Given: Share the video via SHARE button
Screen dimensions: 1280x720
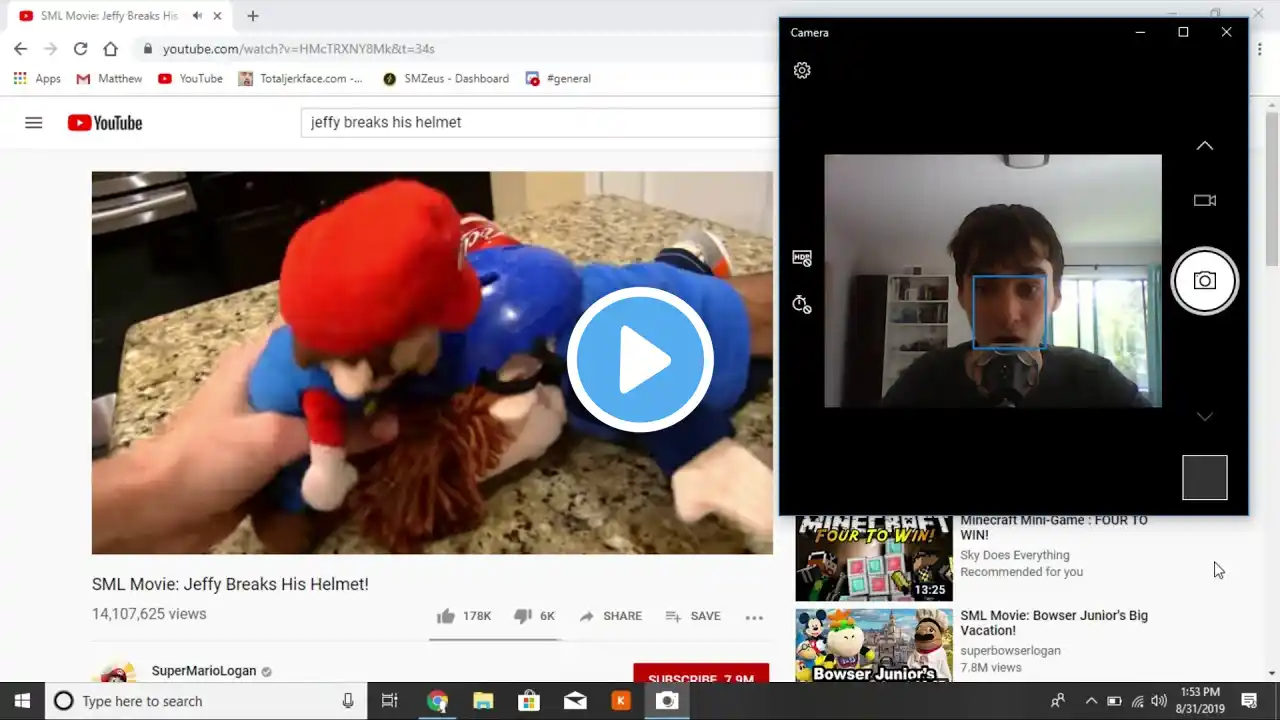Looking at the screenshot, I should point(610,616).
